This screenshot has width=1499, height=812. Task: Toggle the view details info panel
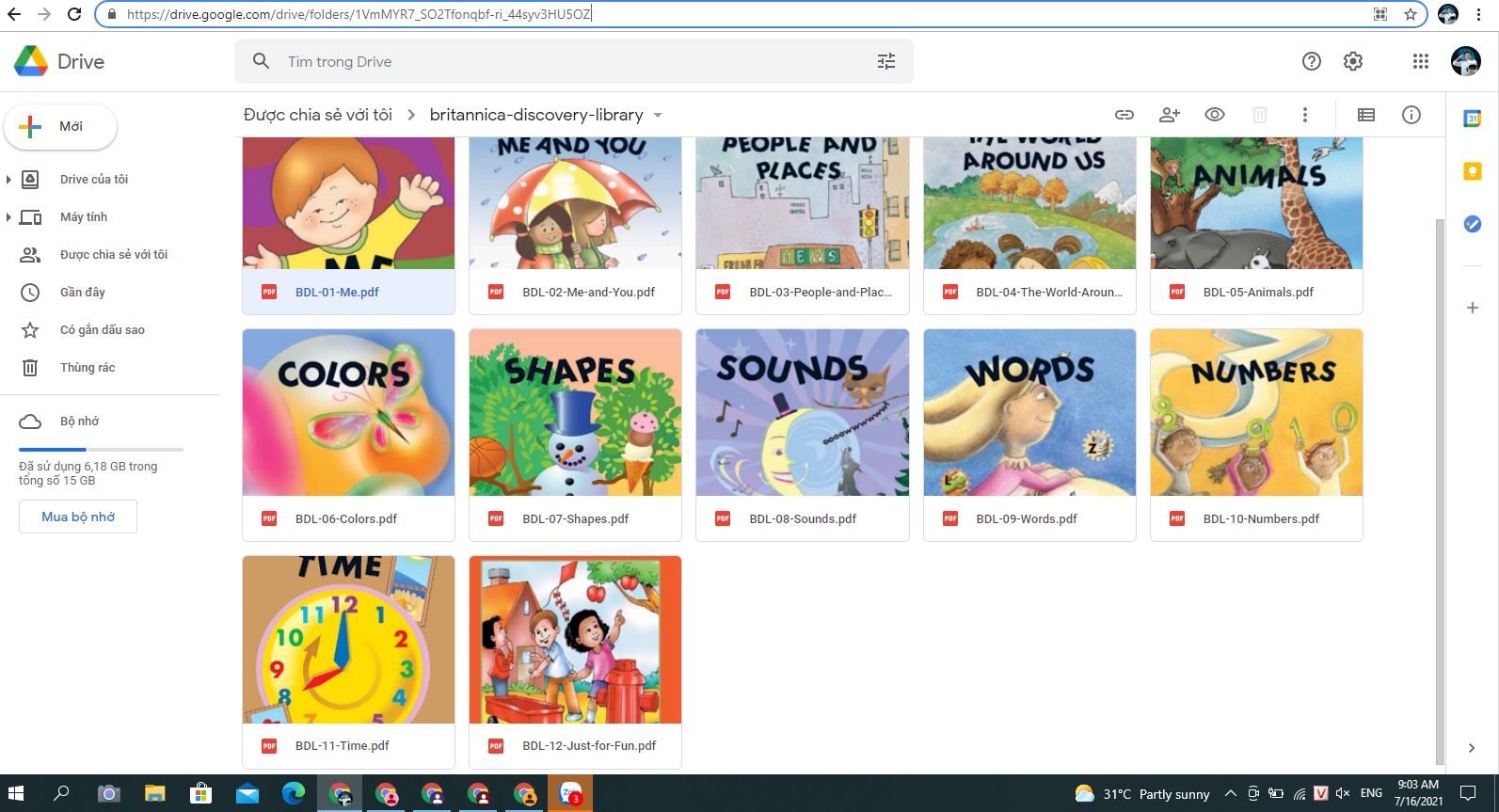(1411, 115)
